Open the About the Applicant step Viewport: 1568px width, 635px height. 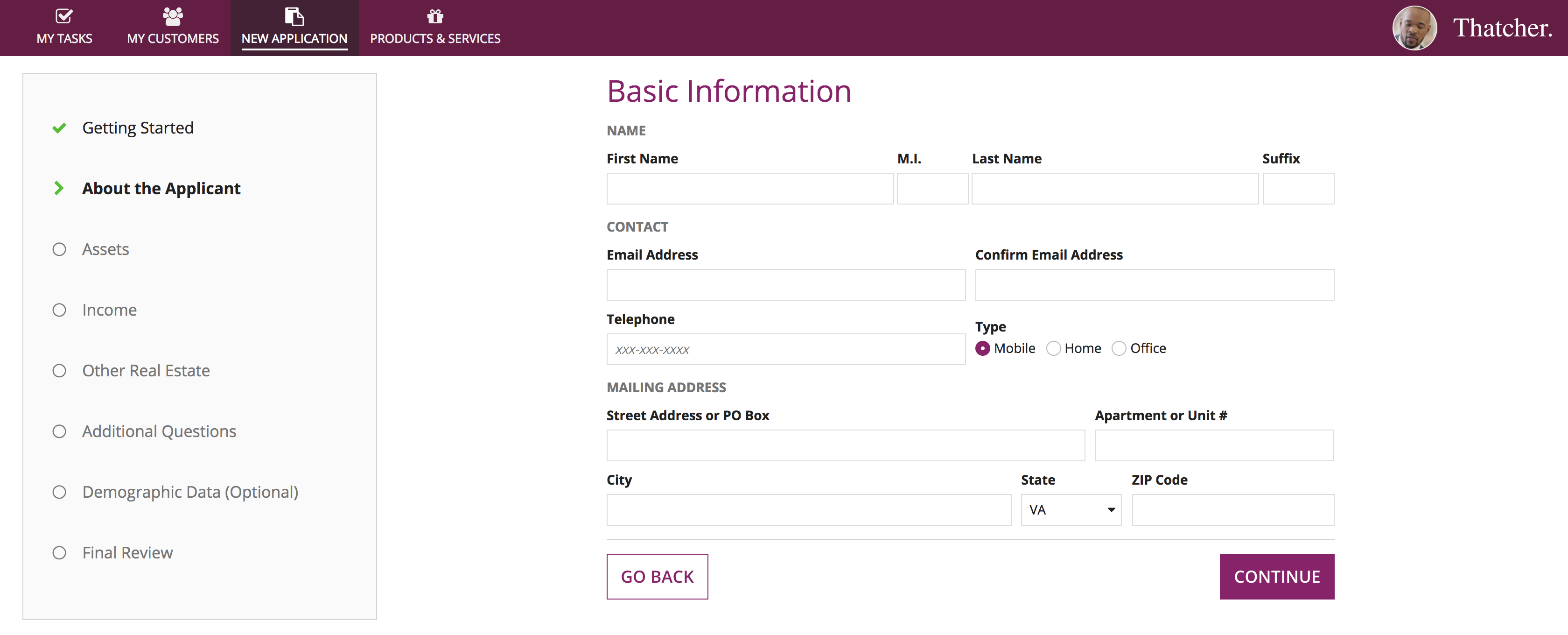pyautogui.click(x=161, y=188)
